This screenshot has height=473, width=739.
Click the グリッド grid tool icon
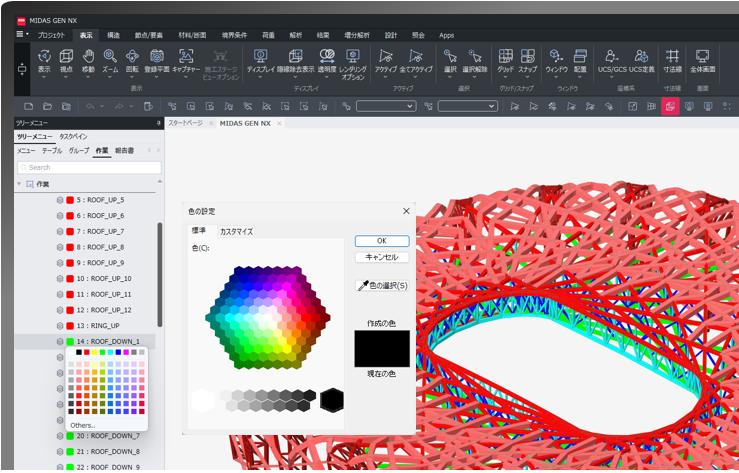[506, 56]
